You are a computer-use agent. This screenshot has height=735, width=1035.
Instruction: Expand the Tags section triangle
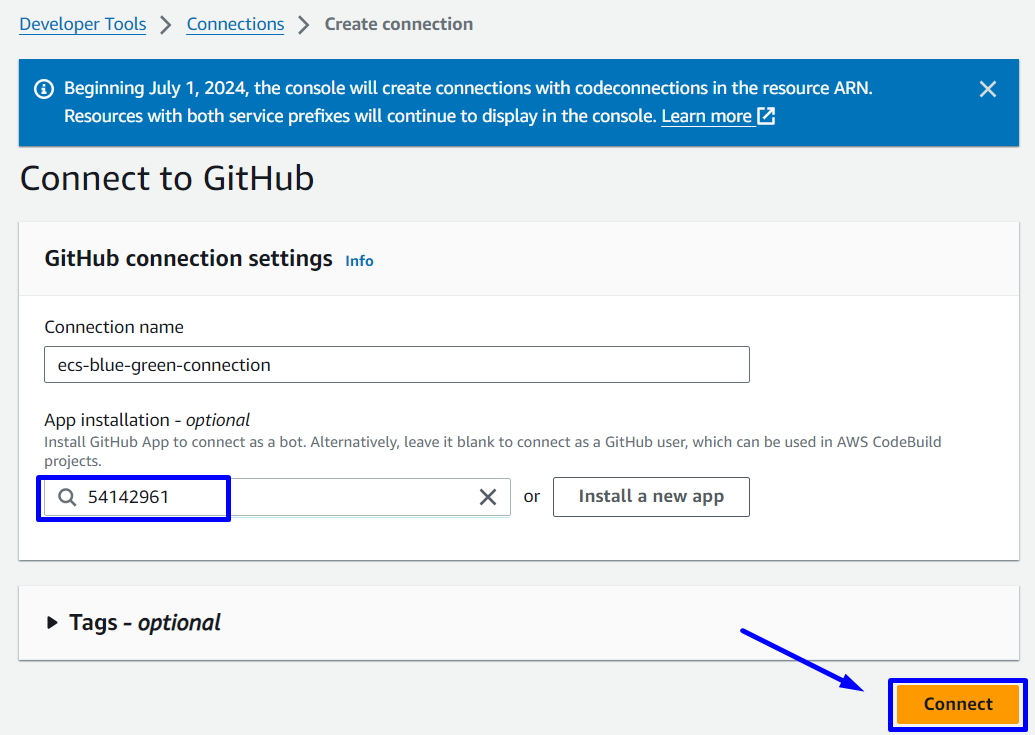pyautogui.click(x=52, y=623)
